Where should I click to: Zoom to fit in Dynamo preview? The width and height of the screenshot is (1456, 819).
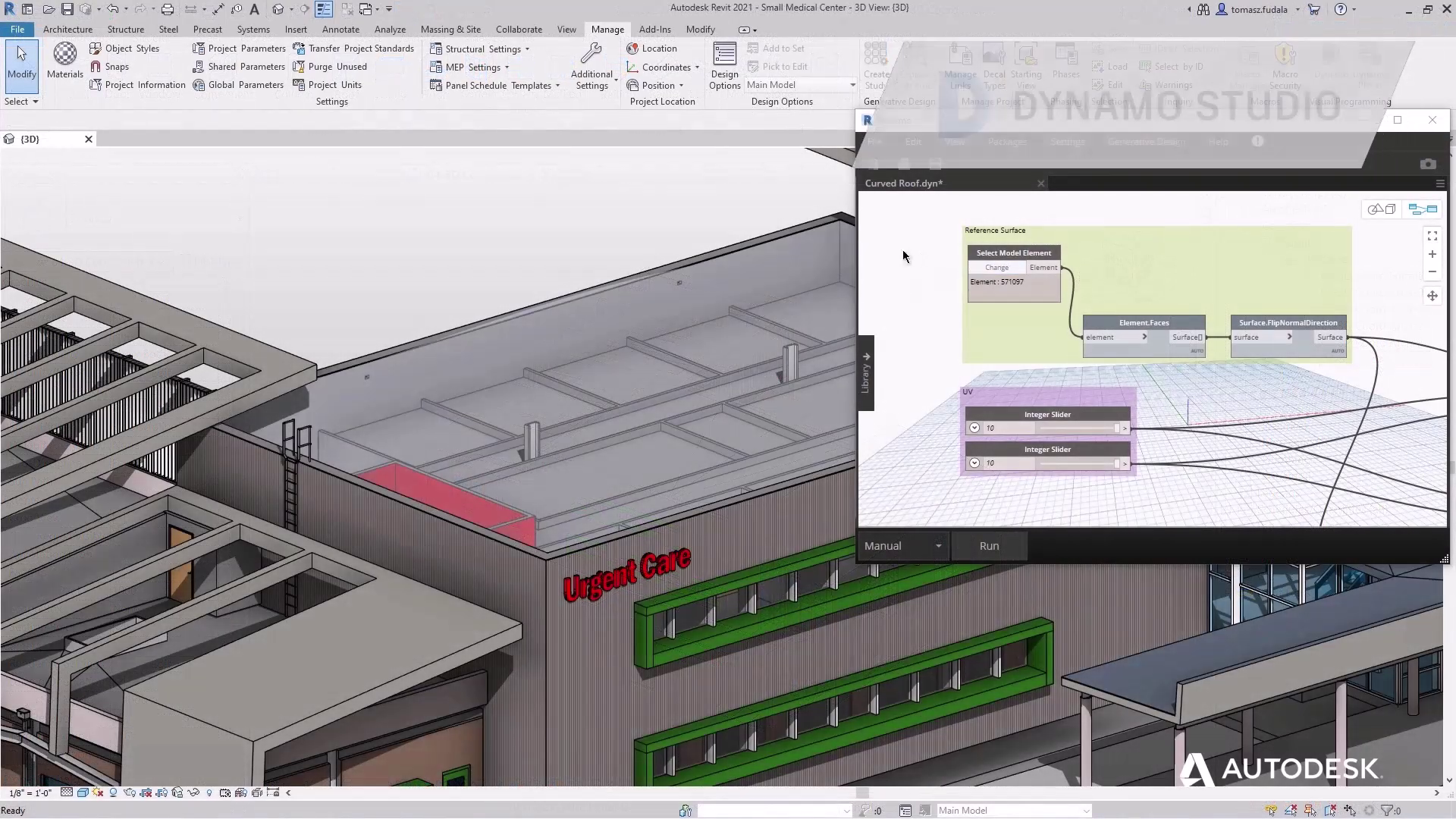pyautogui.click(x=1433, y=235)
